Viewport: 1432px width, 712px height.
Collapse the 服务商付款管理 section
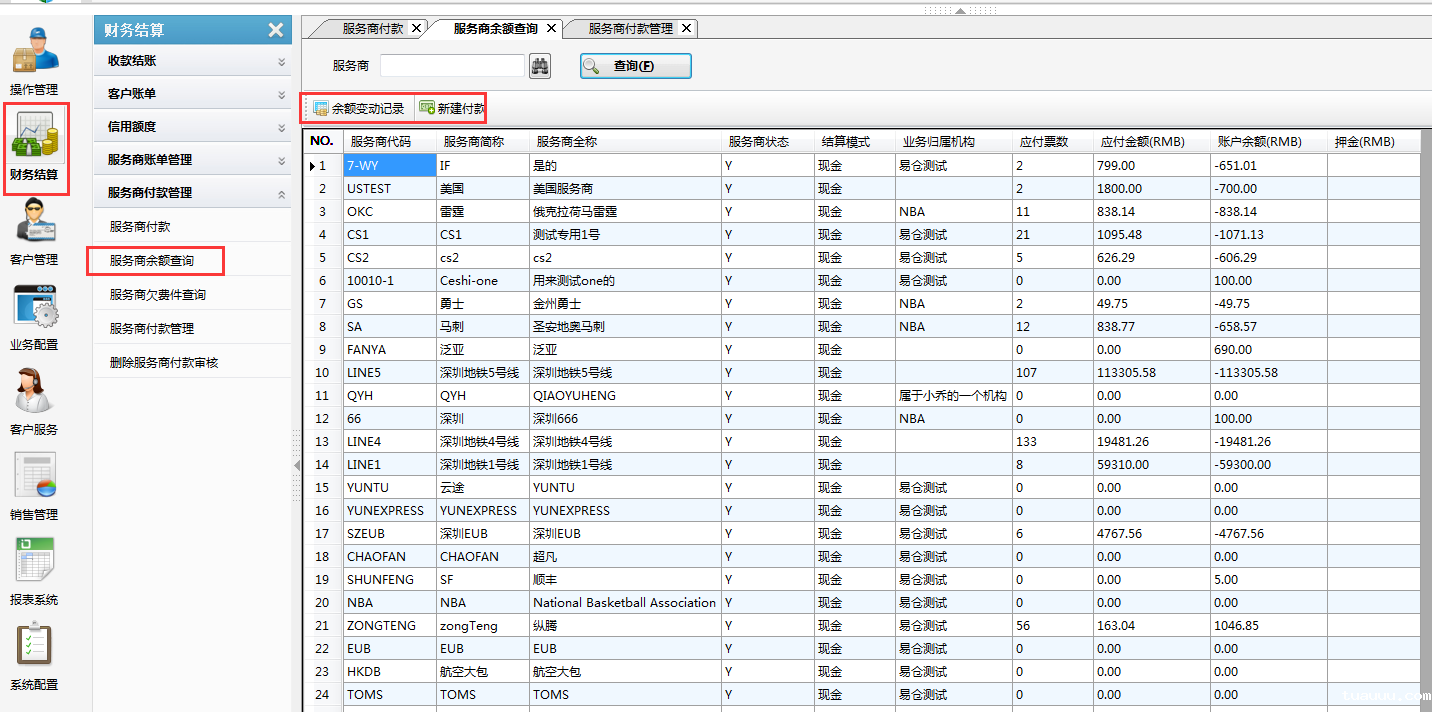(x=192, y=192)
